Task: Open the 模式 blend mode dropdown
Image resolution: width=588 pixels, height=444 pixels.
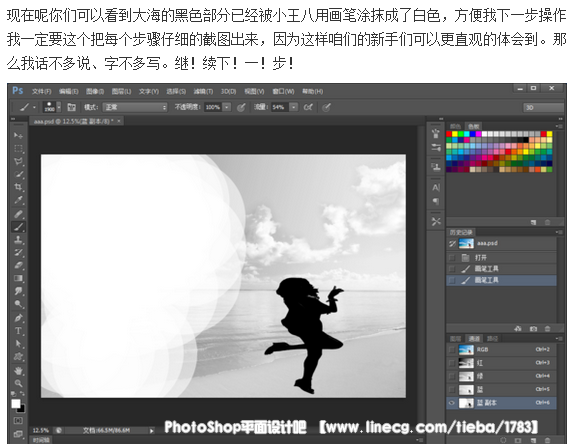Action: coord(135,107)
